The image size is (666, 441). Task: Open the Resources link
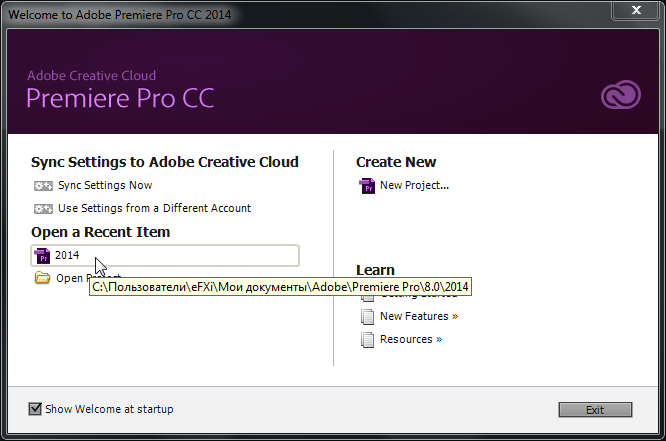(x=411, y=339)
